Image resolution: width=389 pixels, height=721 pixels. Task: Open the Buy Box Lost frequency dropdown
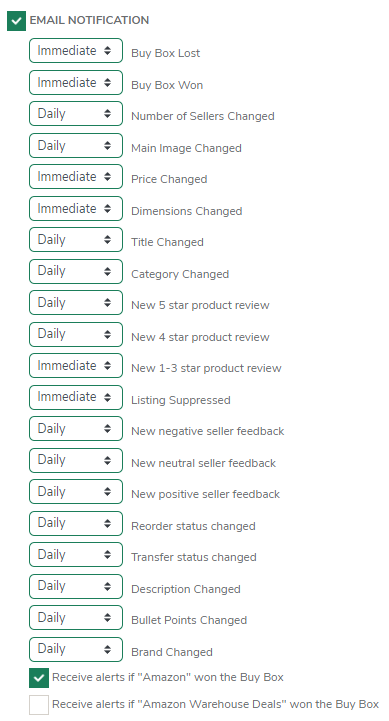coord(76,51)
